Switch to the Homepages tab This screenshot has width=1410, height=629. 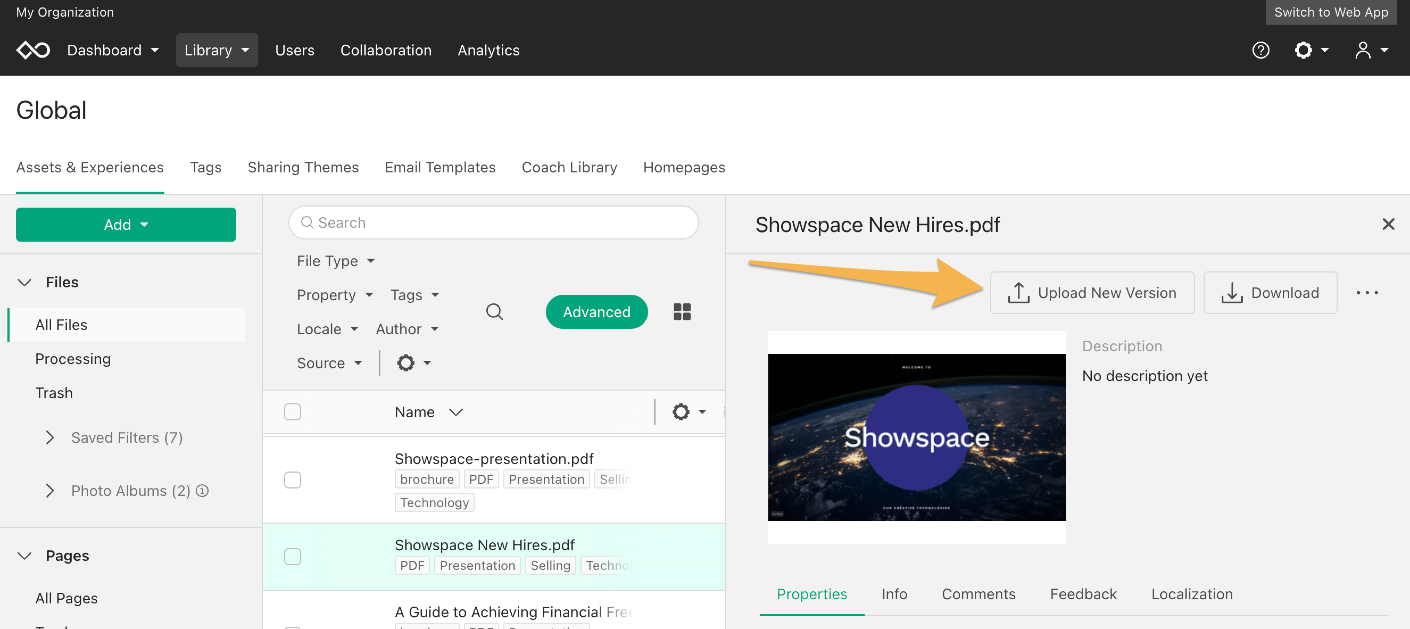point(684,167)
